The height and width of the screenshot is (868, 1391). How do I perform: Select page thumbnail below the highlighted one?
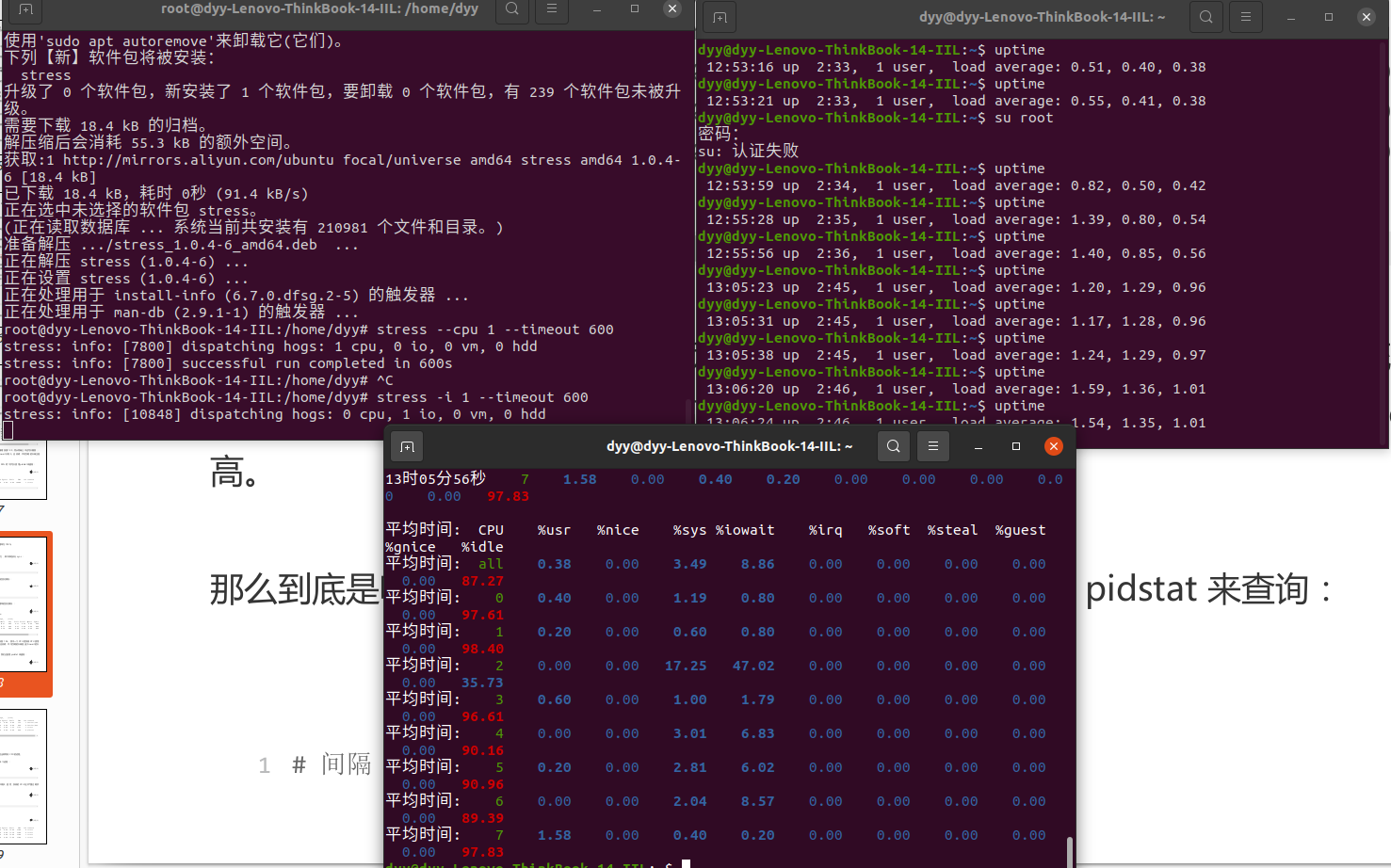coord(23,777)
